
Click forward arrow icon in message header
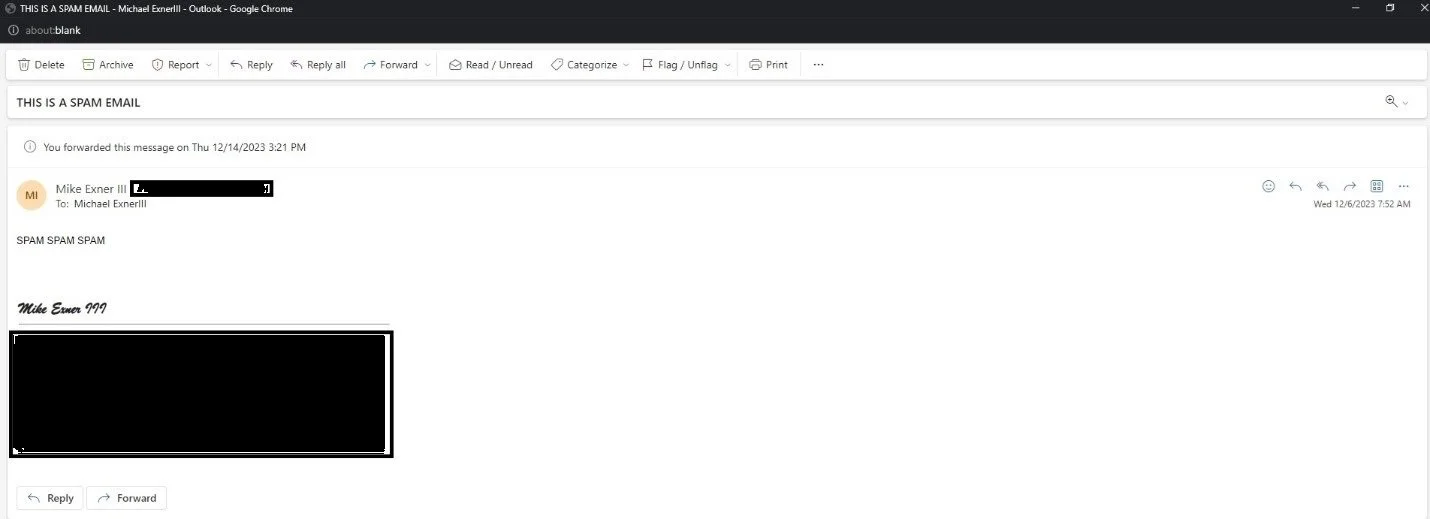[x=1349, y=186]
